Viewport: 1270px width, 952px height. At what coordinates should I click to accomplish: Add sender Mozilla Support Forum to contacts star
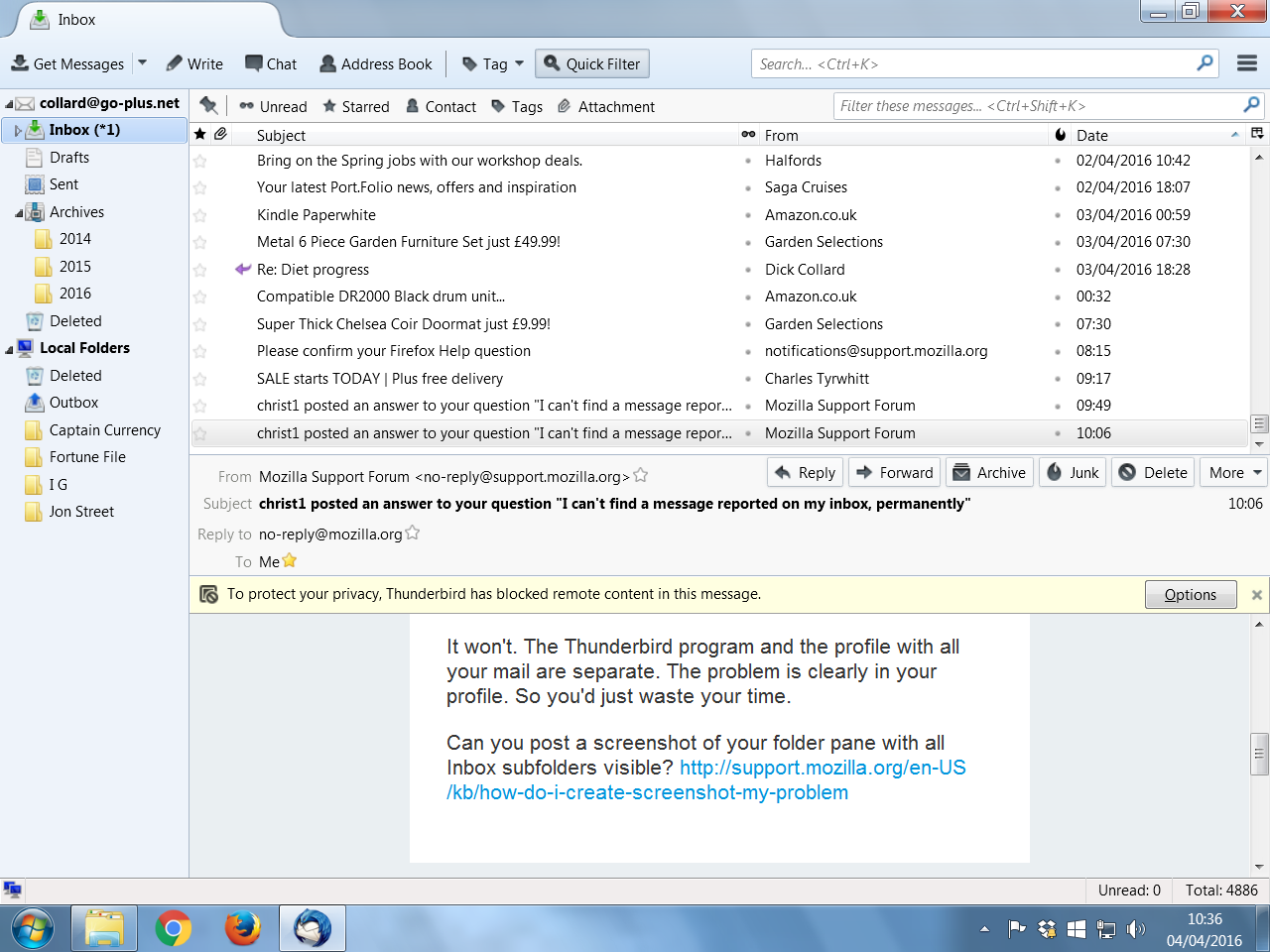tap(641, 475)
